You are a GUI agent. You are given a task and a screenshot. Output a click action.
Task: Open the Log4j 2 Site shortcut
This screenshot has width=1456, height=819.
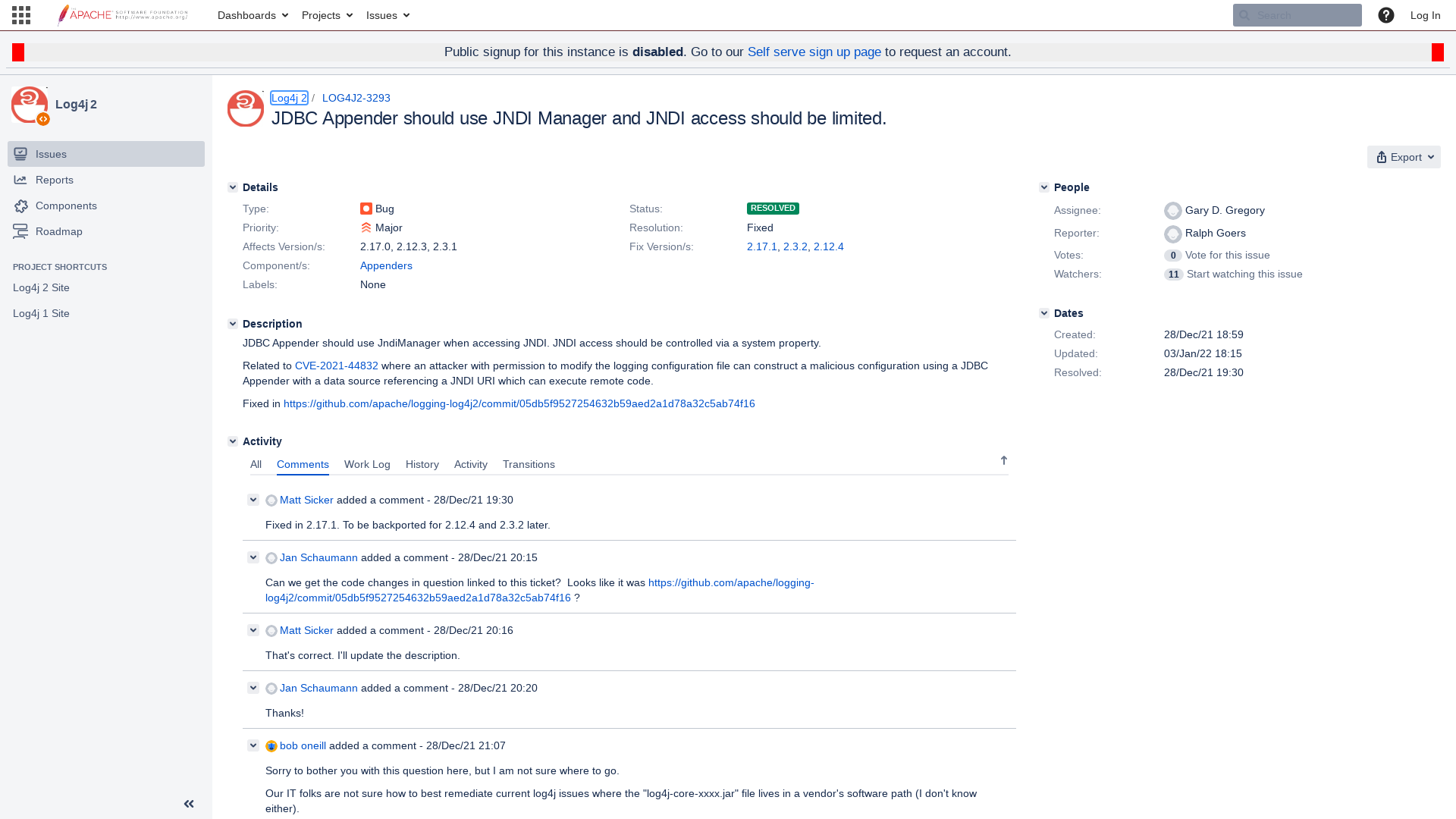[41, 287]
